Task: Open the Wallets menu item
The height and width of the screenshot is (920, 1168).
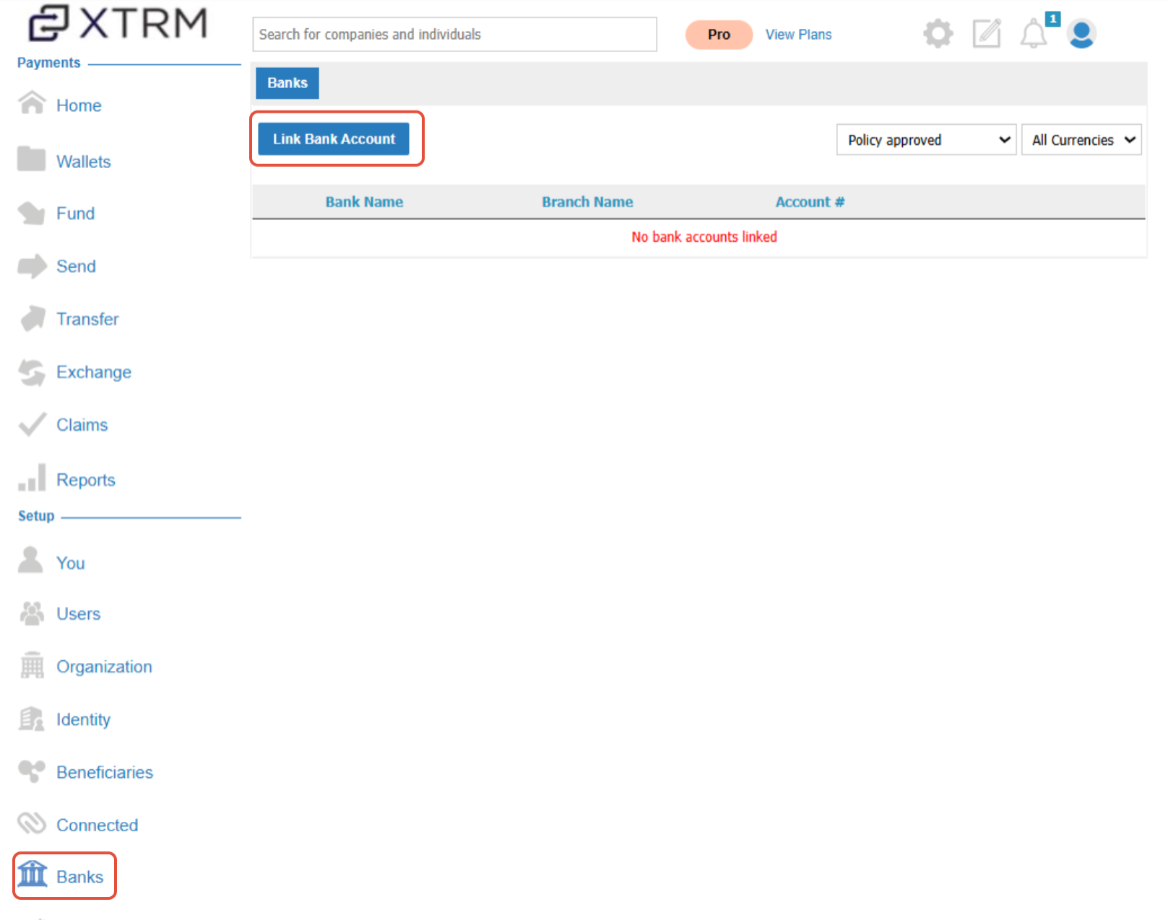Action: [83, 162]
